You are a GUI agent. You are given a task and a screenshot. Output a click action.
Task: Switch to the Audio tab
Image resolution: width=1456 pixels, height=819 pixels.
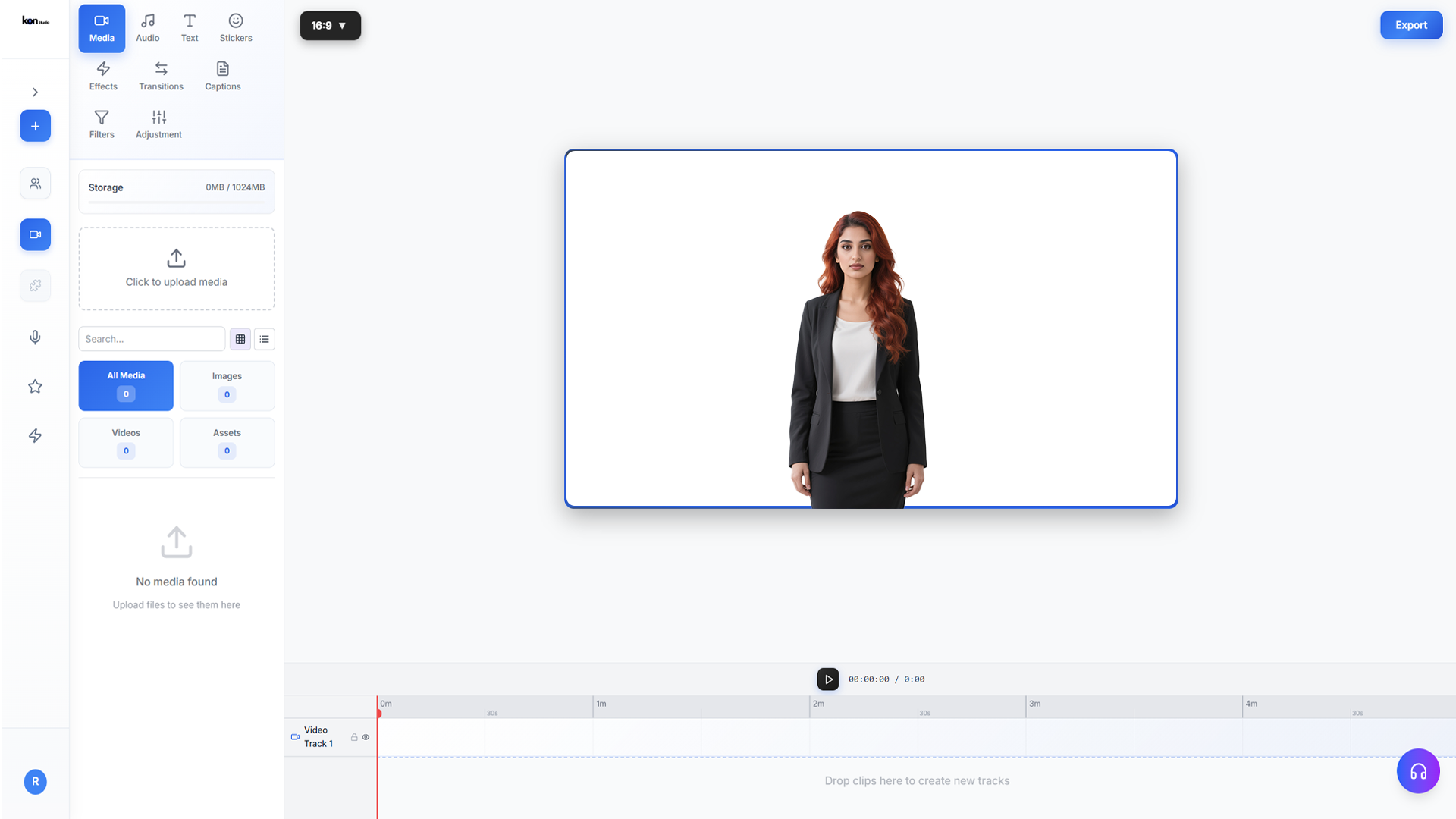[147, 27]
